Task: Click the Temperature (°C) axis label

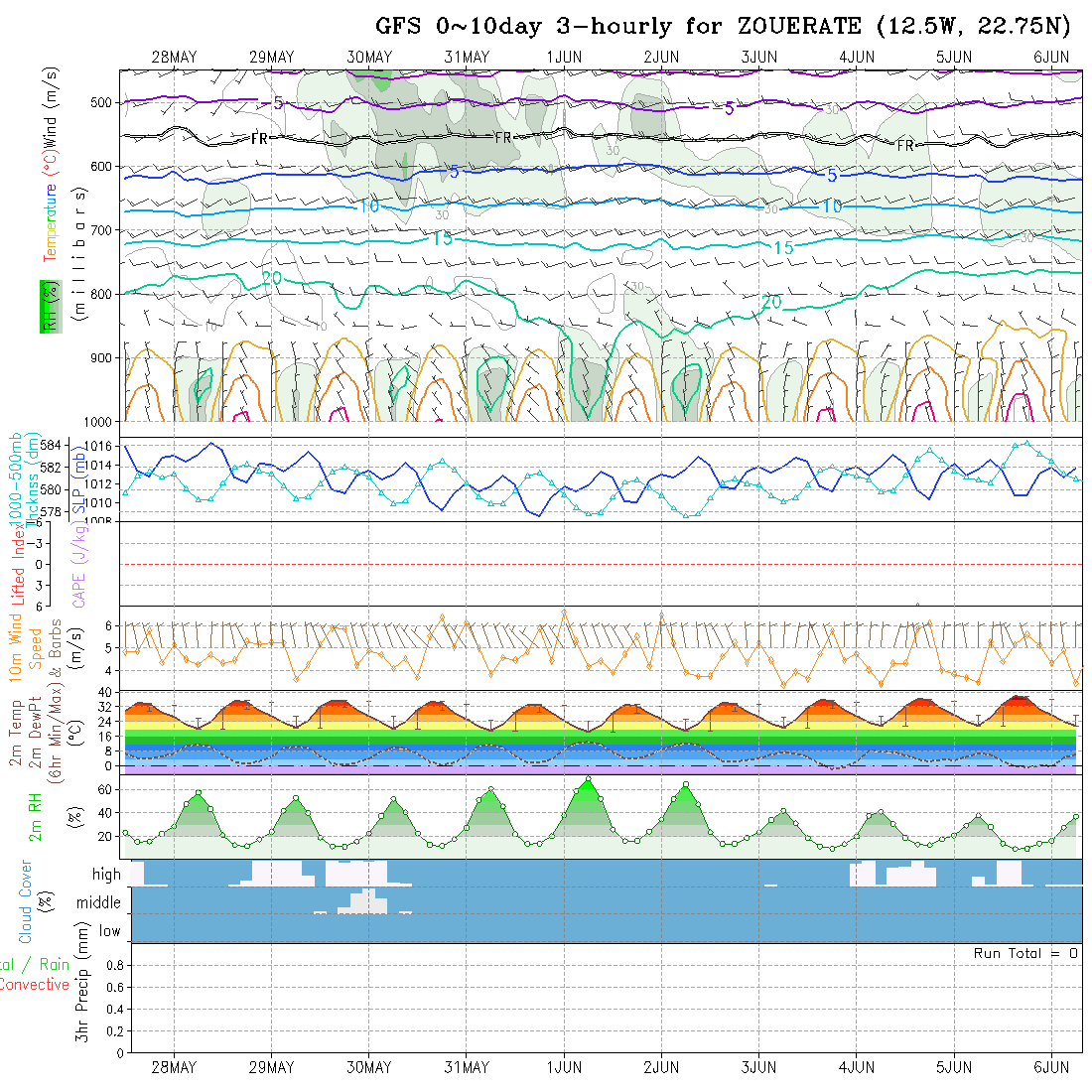Action: (51, 206)
